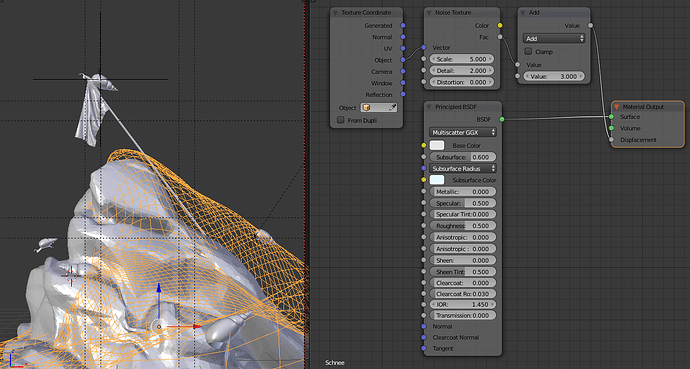Click the Add node Value output socket
Image resolution: width=690 pixels, height=369 pixels.
pos(591,26)
